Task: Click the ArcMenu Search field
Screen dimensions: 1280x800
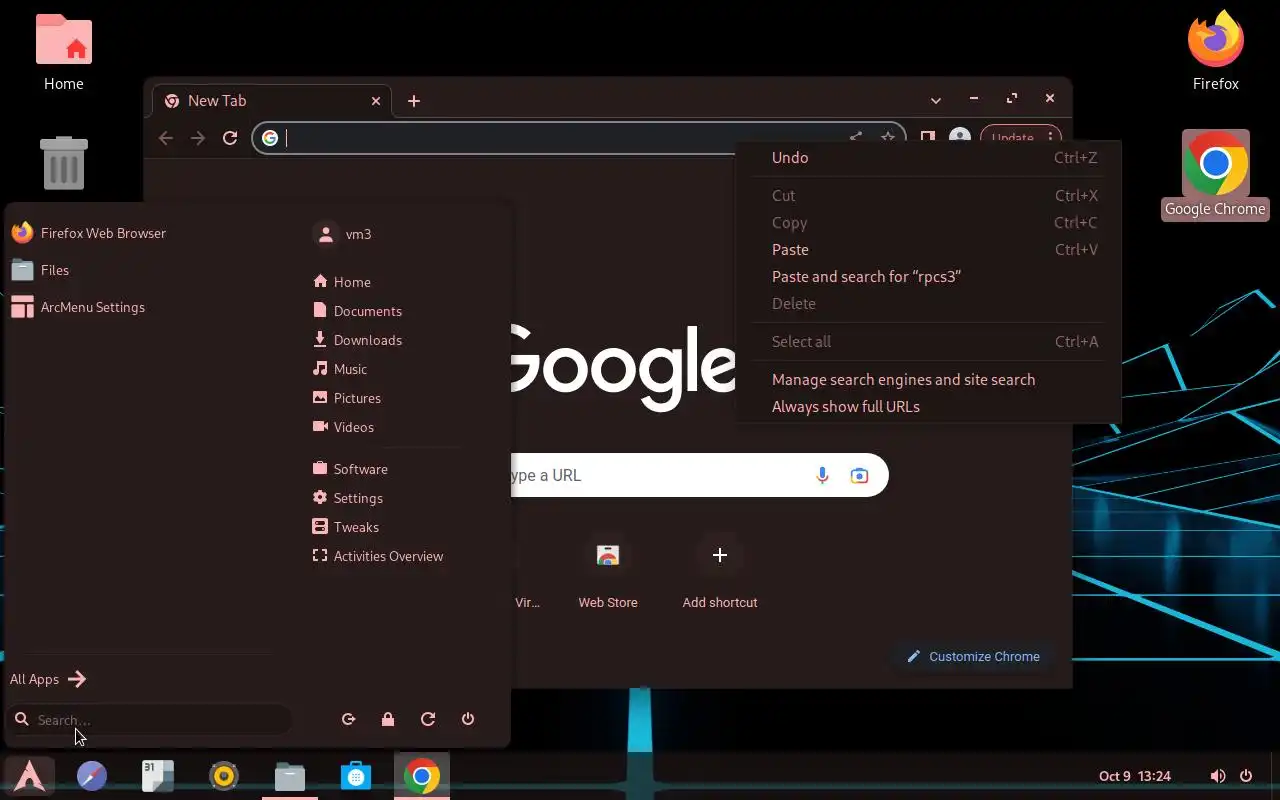Action: point(150,720)
